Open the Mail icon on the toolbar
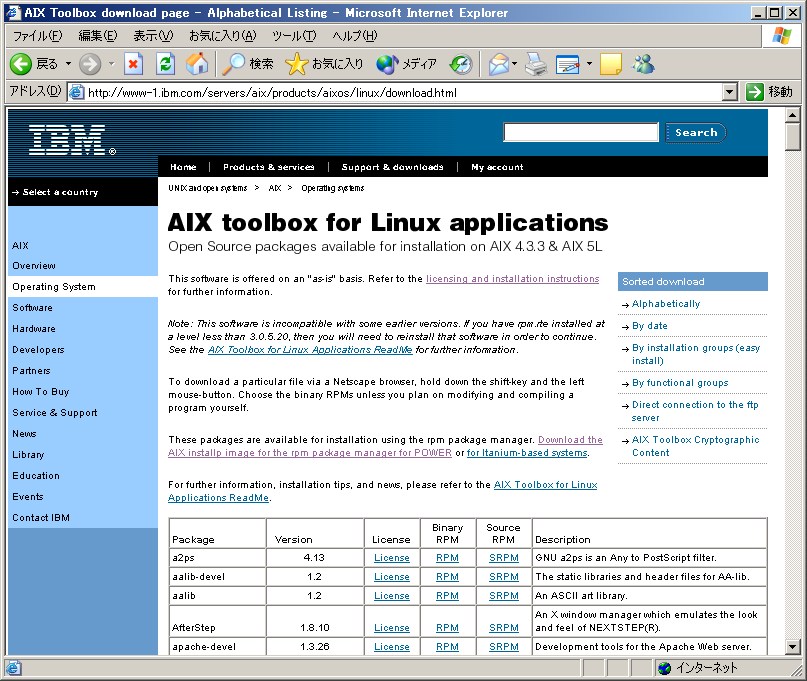Viewport: 807px width, 681px height. 500,64
